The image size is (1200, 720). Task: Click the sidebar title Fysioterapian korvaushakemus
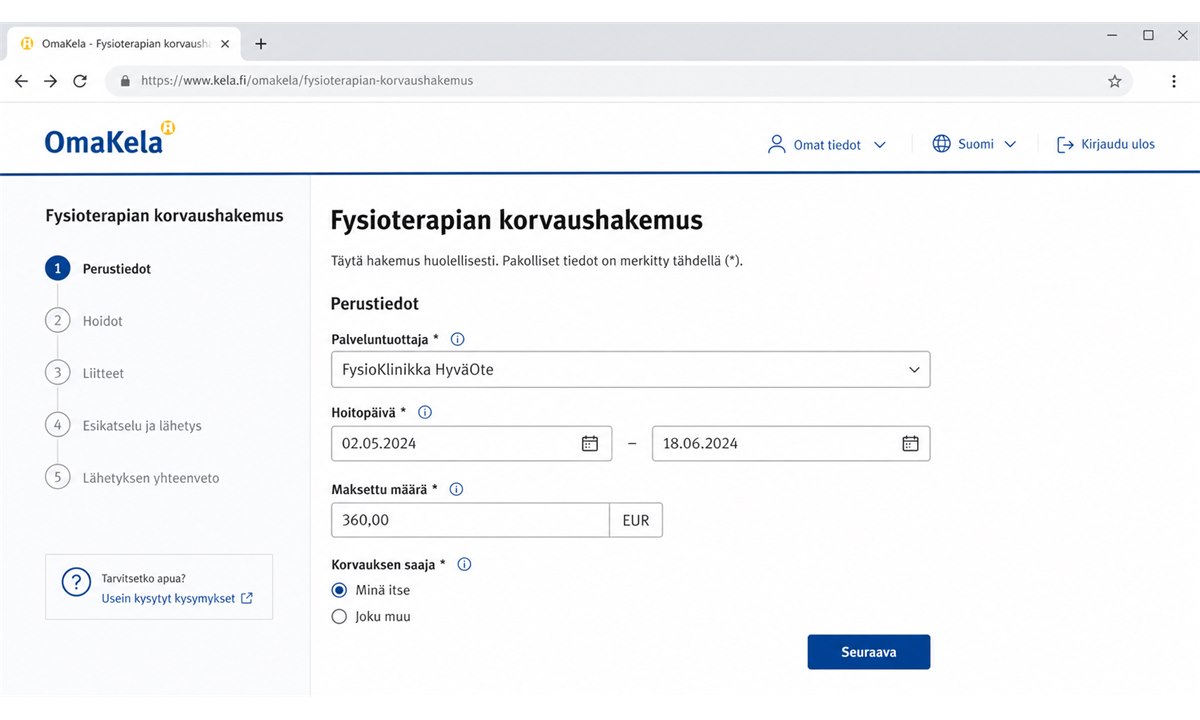coord(165,215)
